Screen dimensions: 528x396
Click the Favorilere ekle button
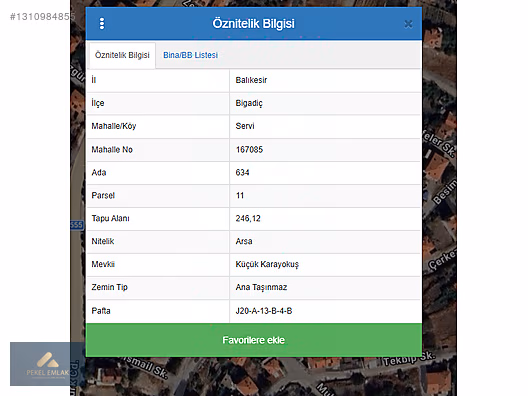(254, 340)
